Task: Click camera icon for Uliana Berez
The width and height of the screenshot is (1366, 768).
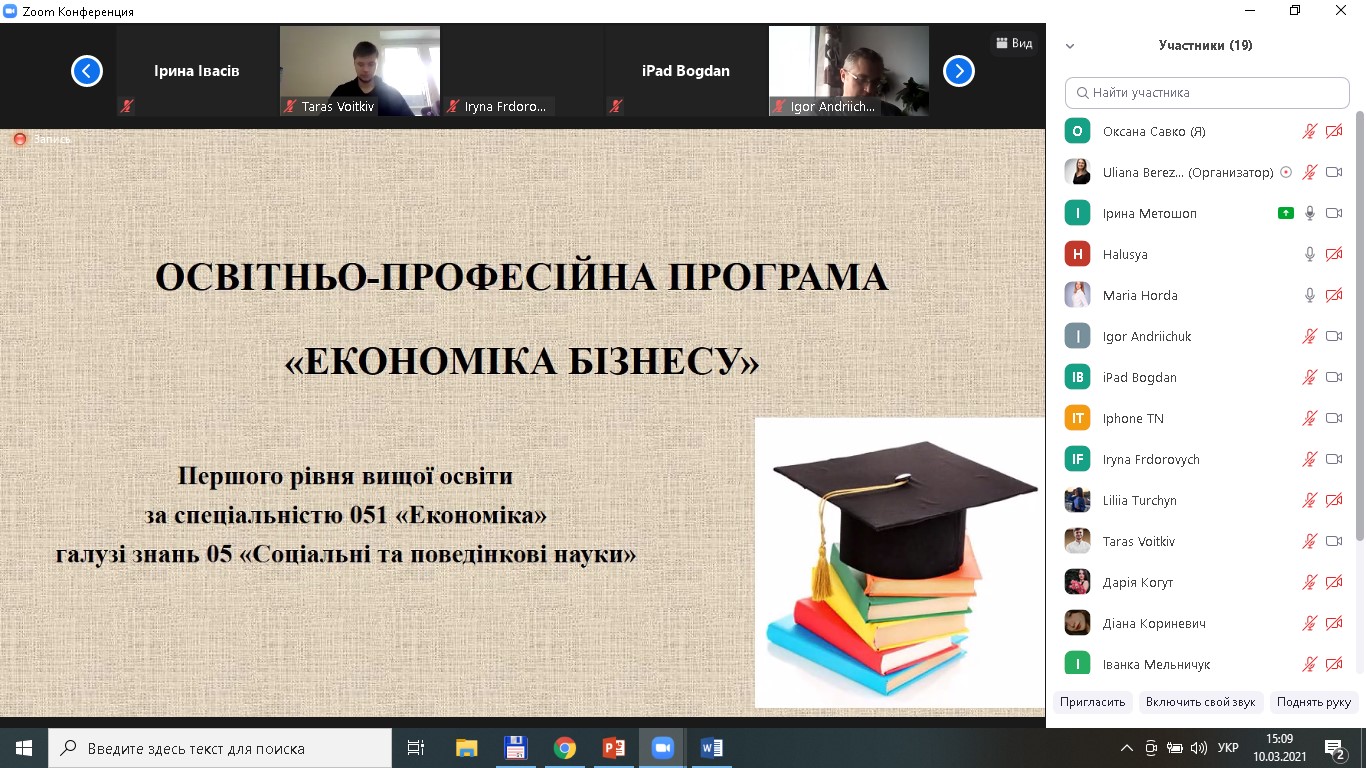Action: [x=1334, y=172]
